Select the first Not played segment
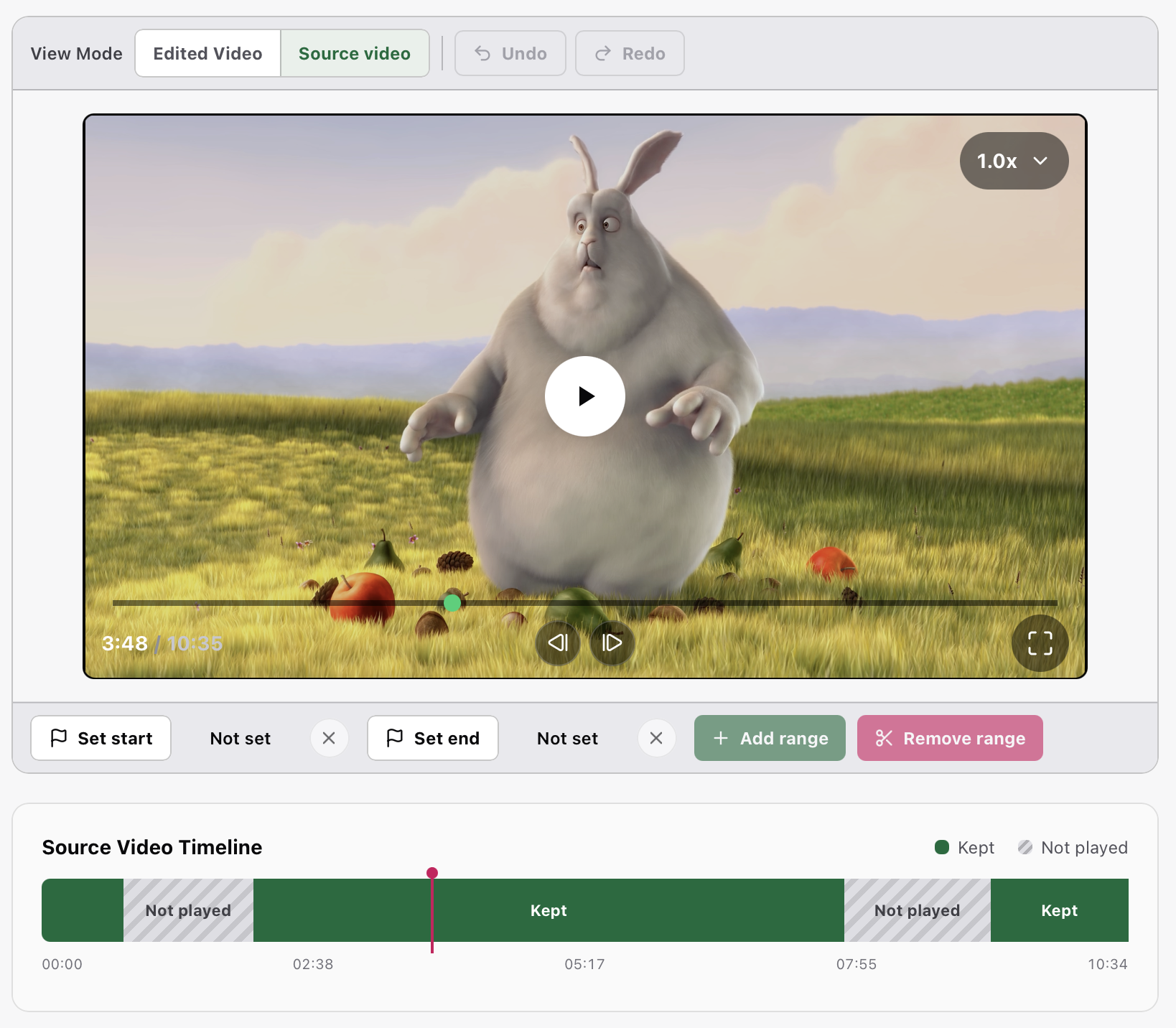 click(x=188, y=910)
